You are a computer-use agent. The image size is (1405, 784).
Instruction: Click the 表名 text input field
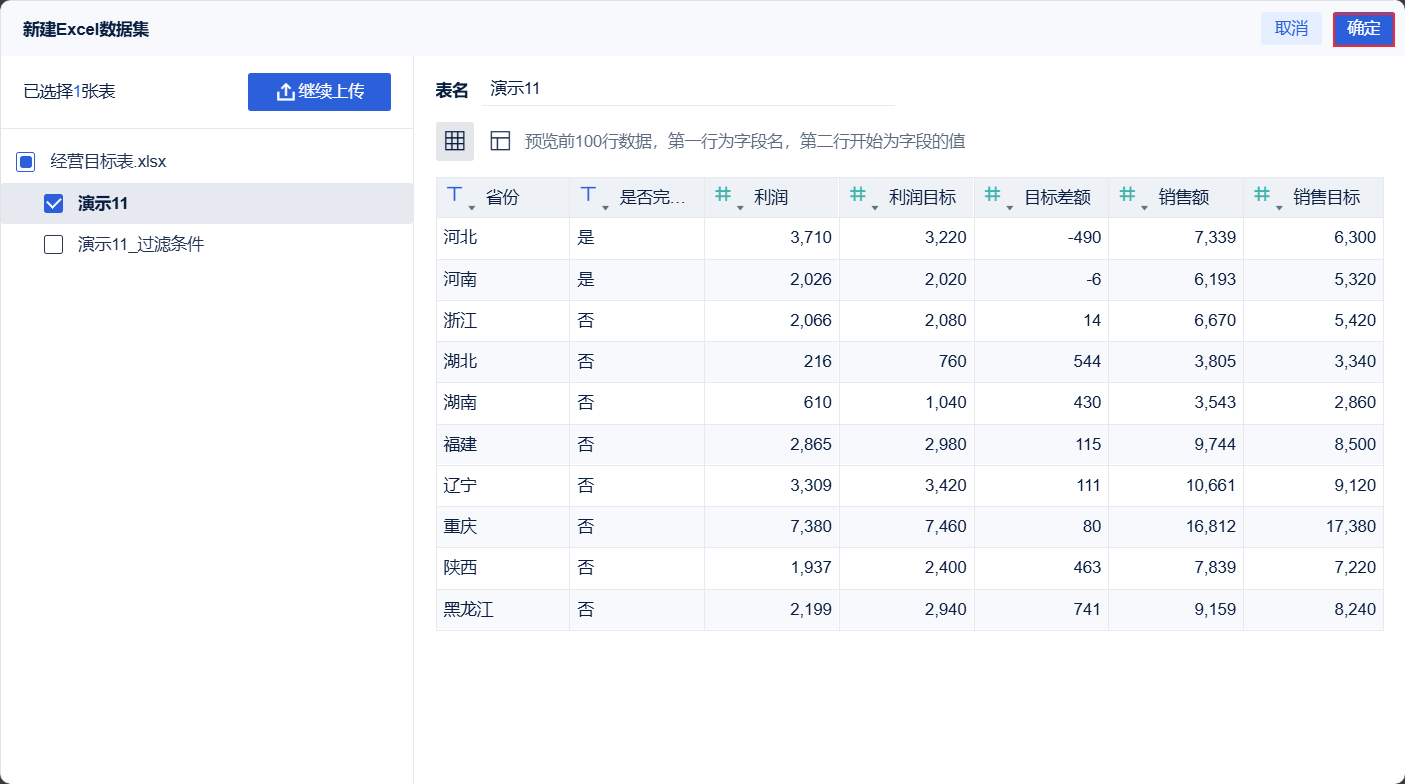point(688,88)
